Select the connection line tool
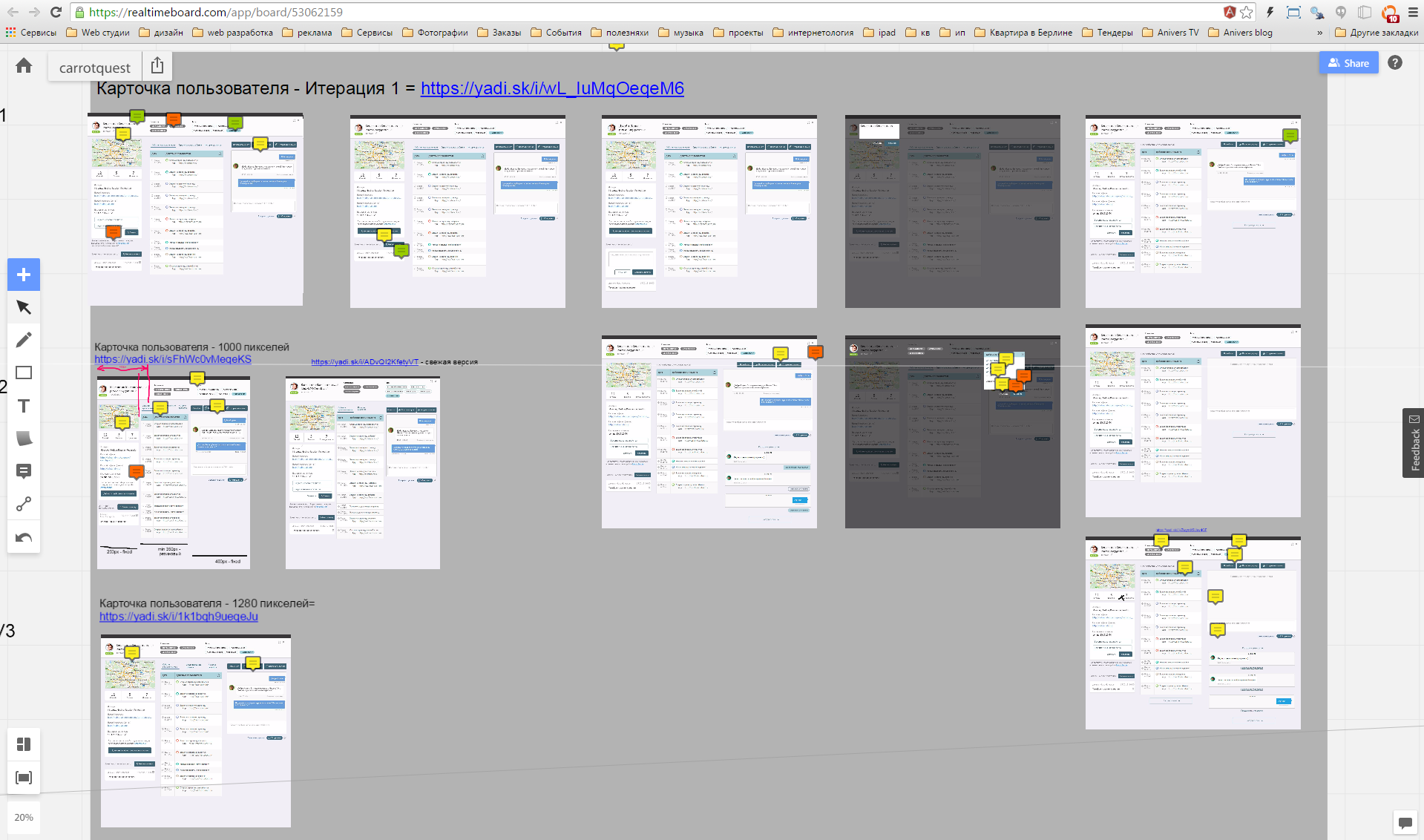Screen dimensions: 1424x840 (x=24, y=505)
